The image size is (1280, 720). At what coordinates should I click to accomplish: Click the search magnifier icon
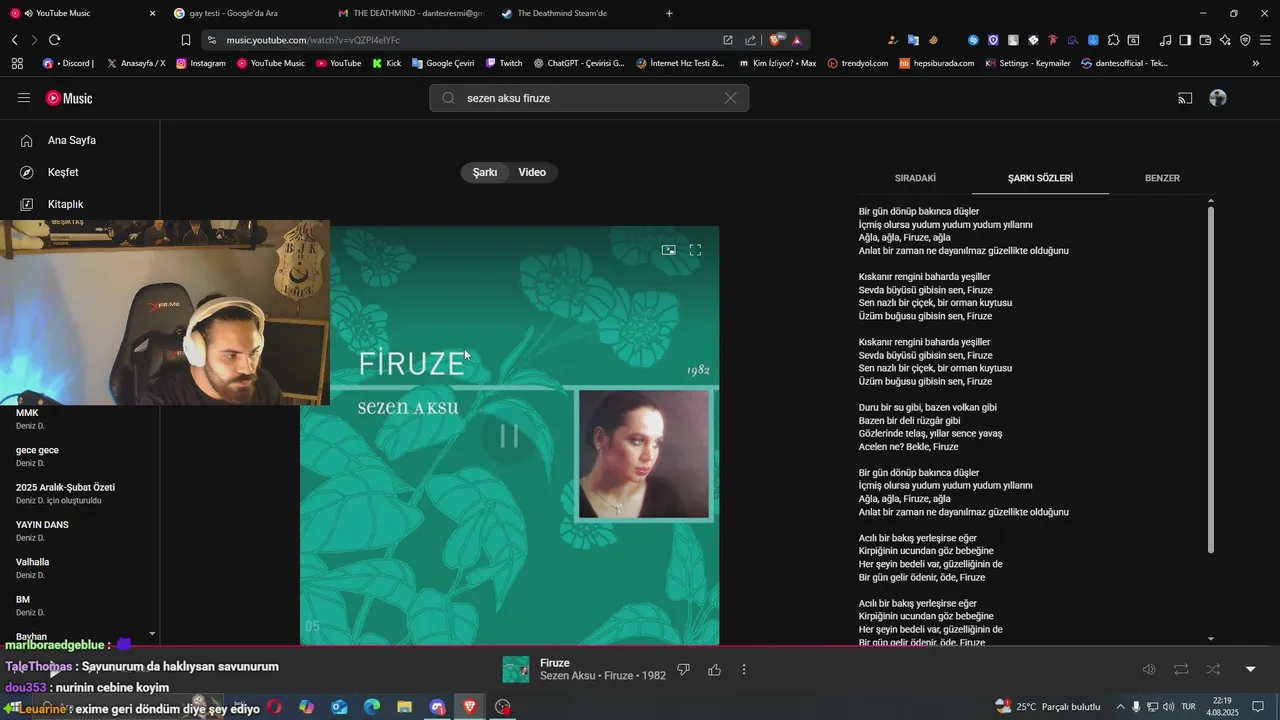coord(448,98)
